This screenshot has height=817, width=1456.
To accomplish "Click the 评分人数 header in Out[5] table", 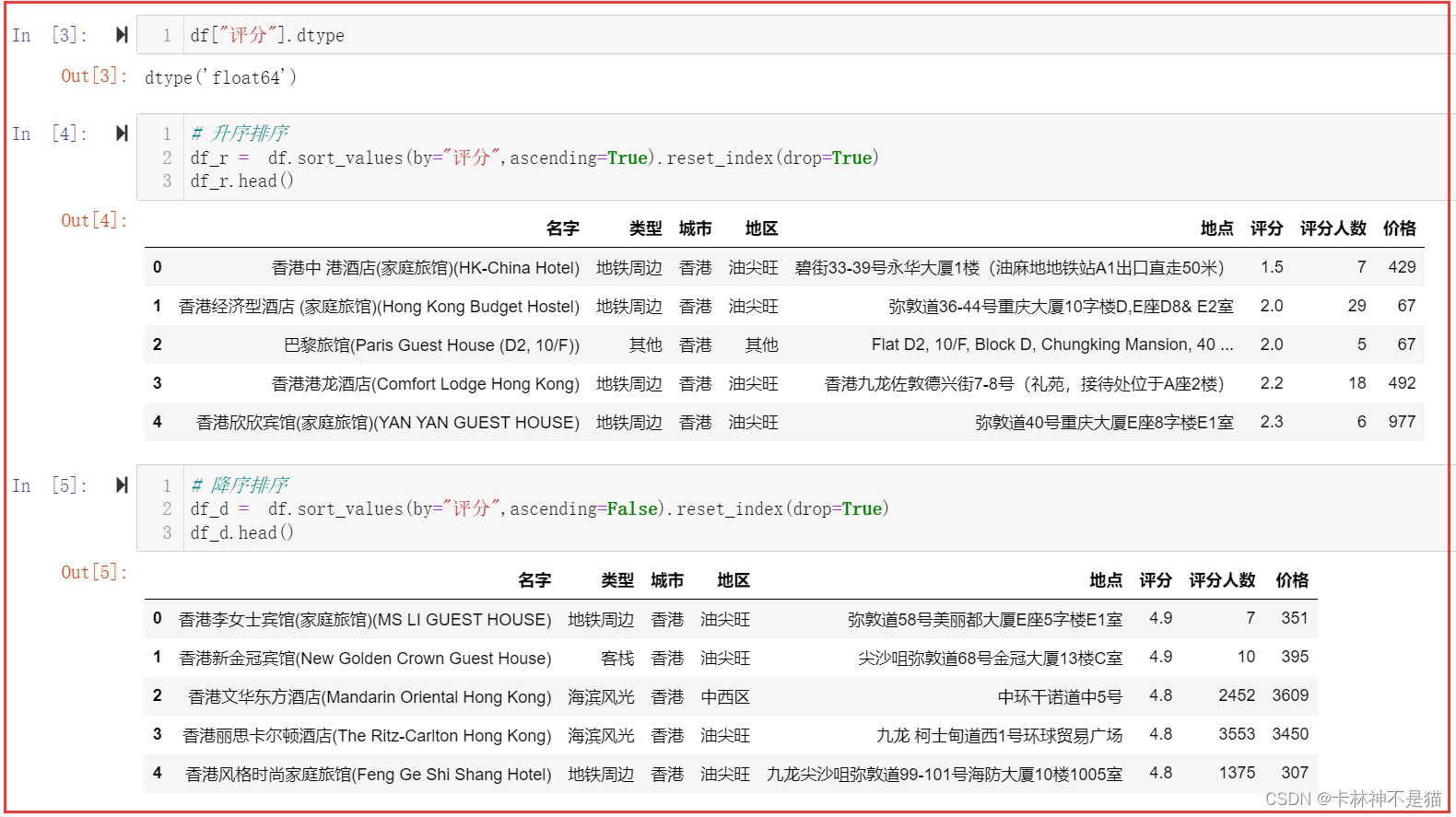I will [x=1222, y=580].
